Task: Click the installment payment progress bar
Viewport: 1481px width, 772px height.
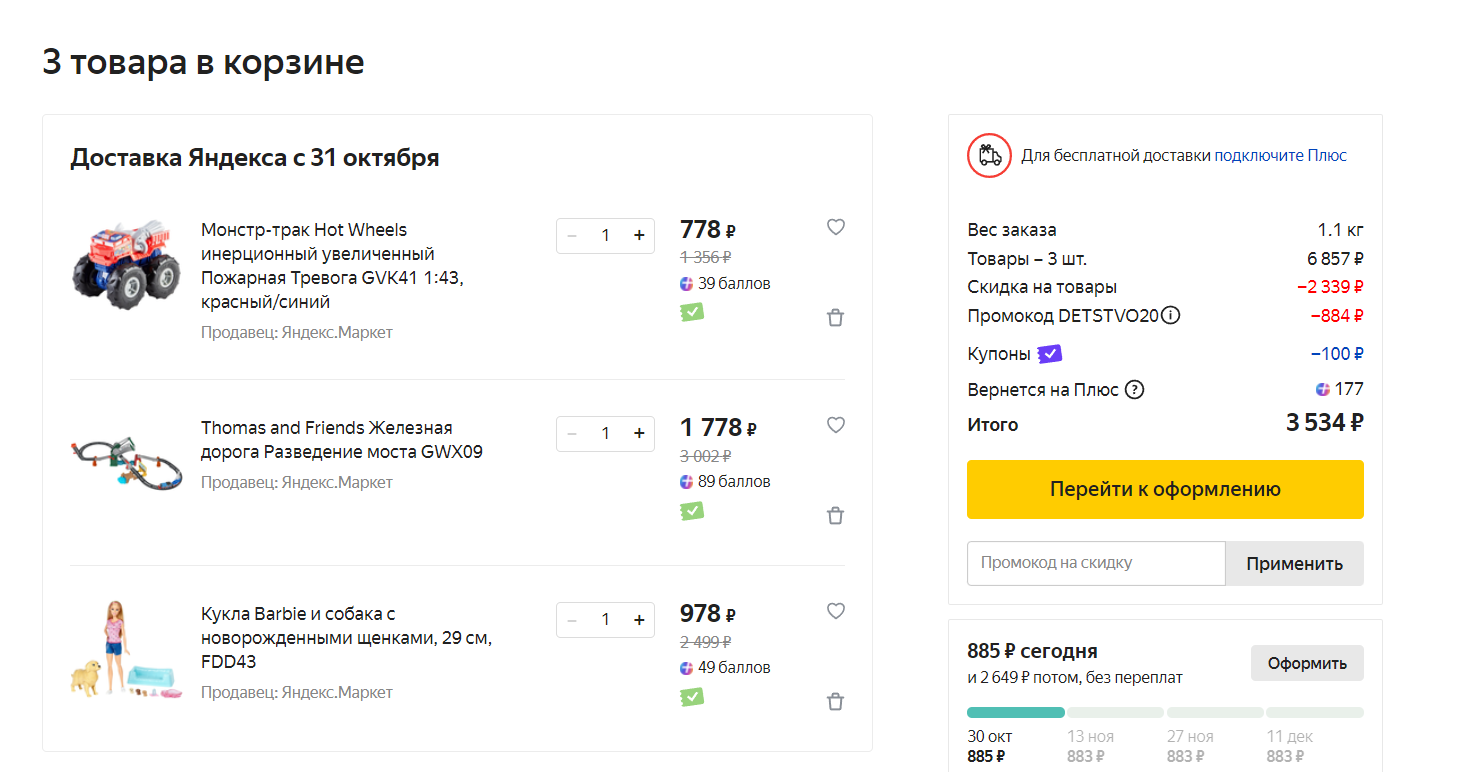Action: (x=1165, y=713)
